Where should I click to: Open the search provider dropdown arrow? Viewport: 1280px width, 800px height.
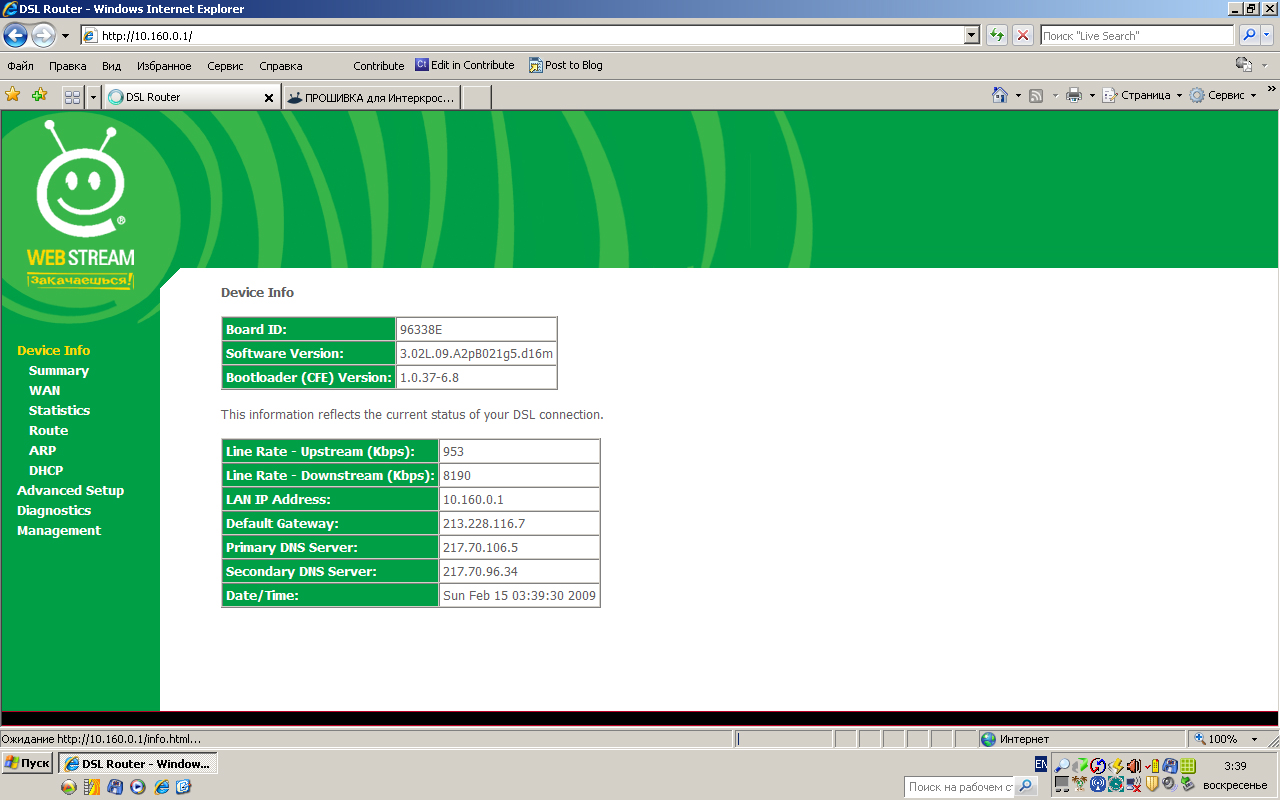pos(1267,36)
